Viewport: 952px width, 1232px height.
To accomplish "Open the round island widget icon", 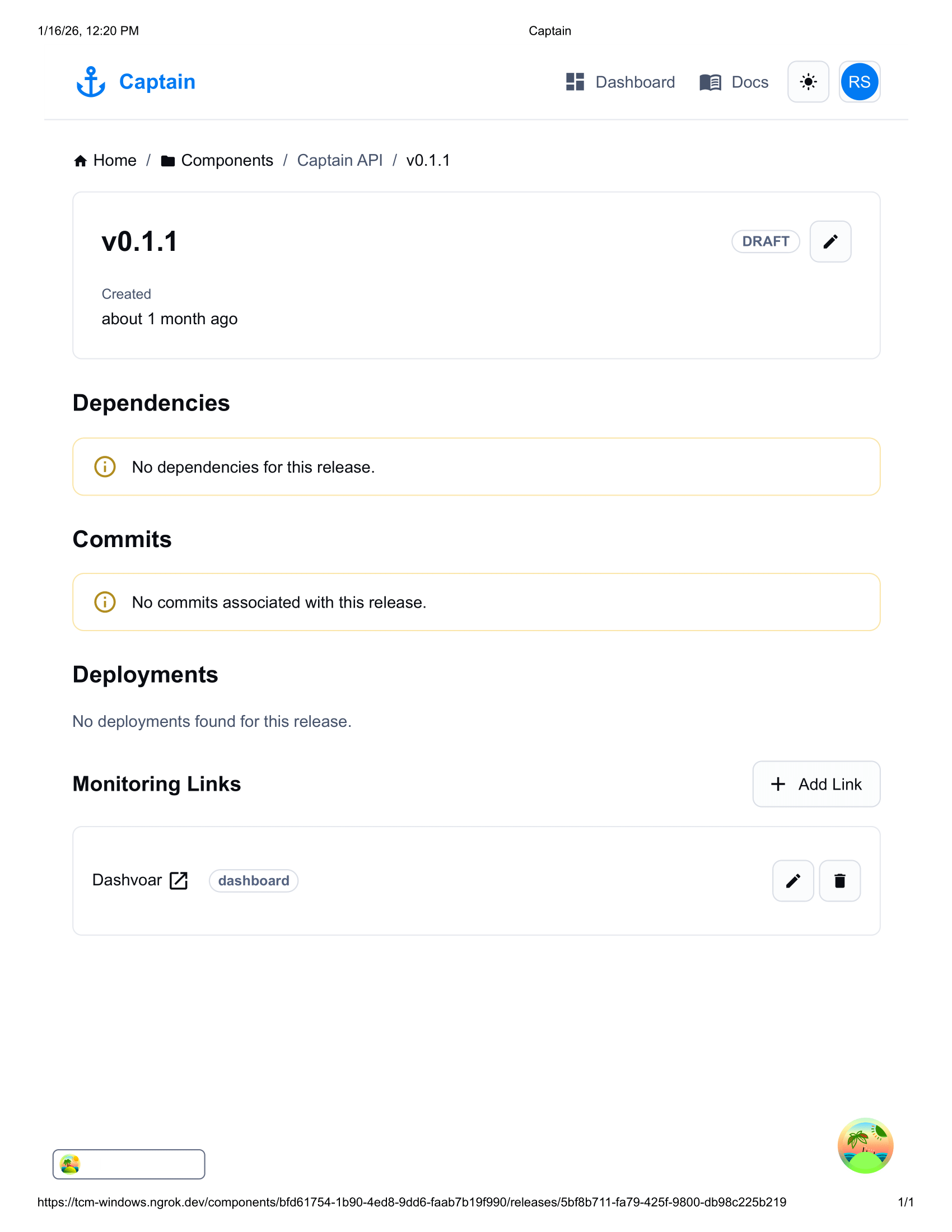I will tap(865, 1146).
